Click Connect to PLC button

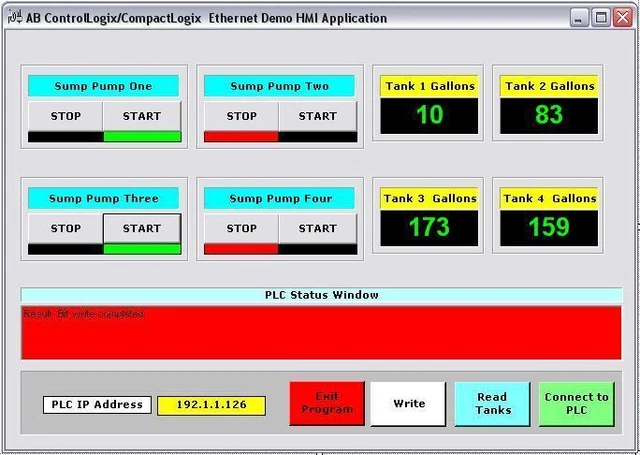(576, 404)
